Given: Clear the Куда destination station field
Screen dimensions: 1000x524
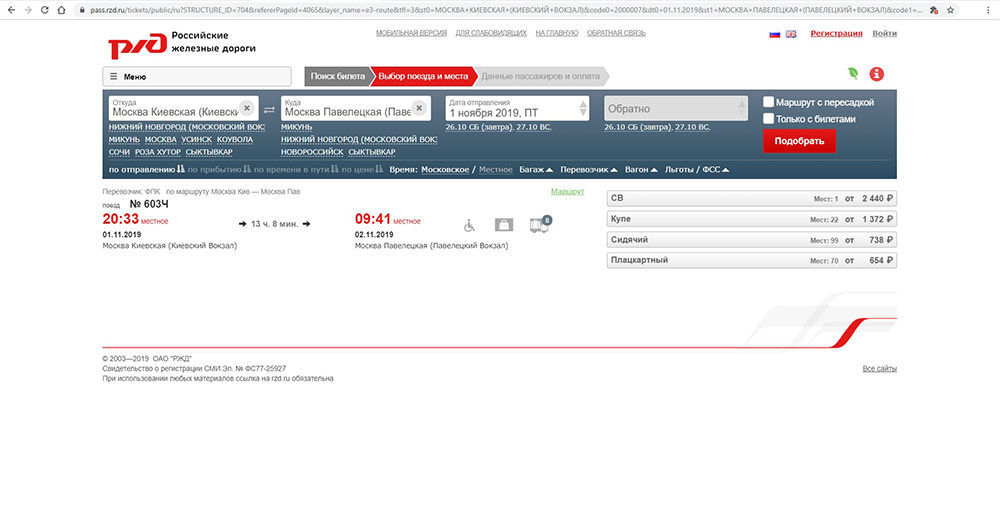Looking at the screenshot, I should point(419,108).
